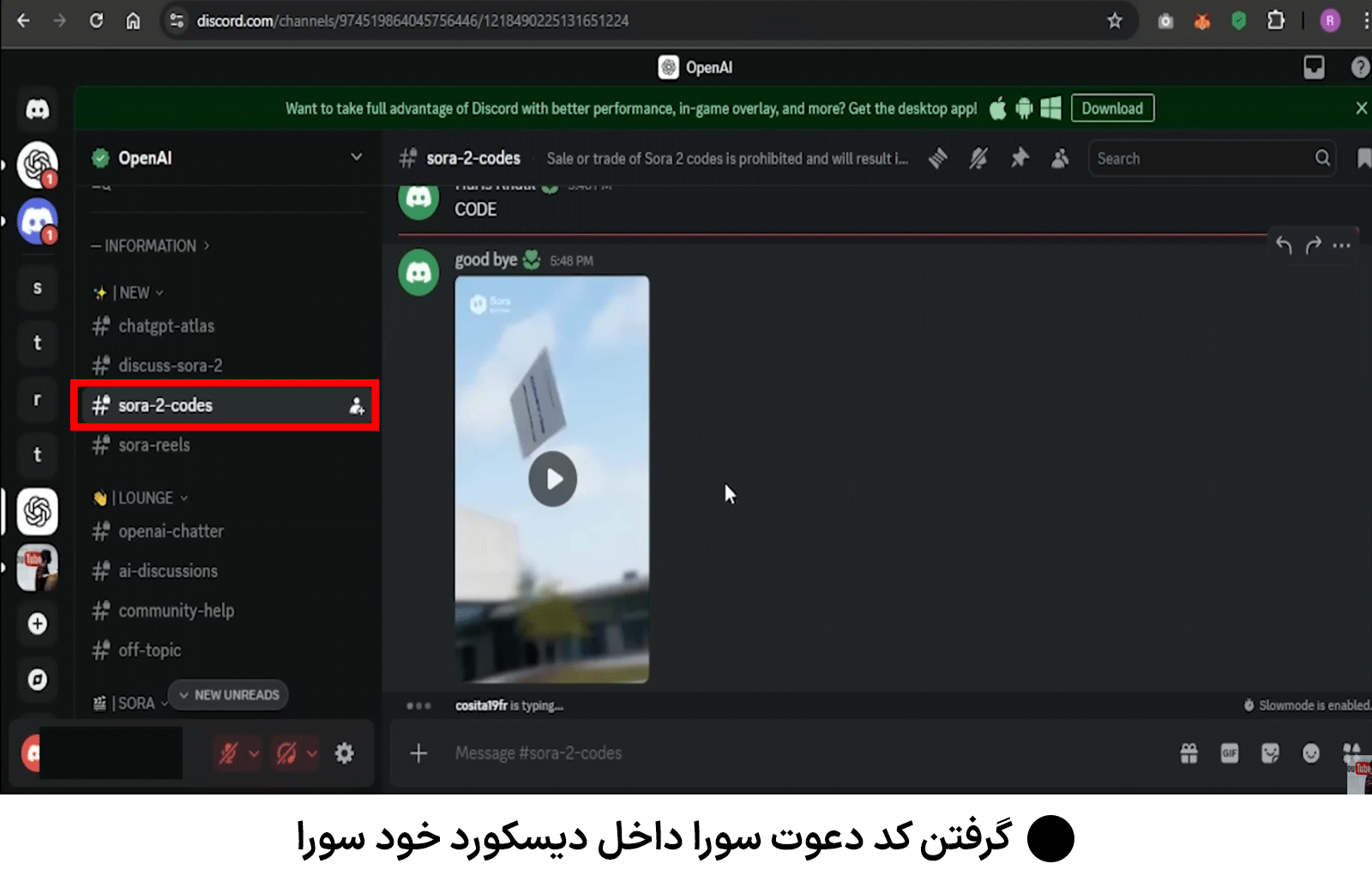This screenshot has height=888, width=1372.
Task: Open pinned messages for the channel
Action: [x=1020, y=158]
